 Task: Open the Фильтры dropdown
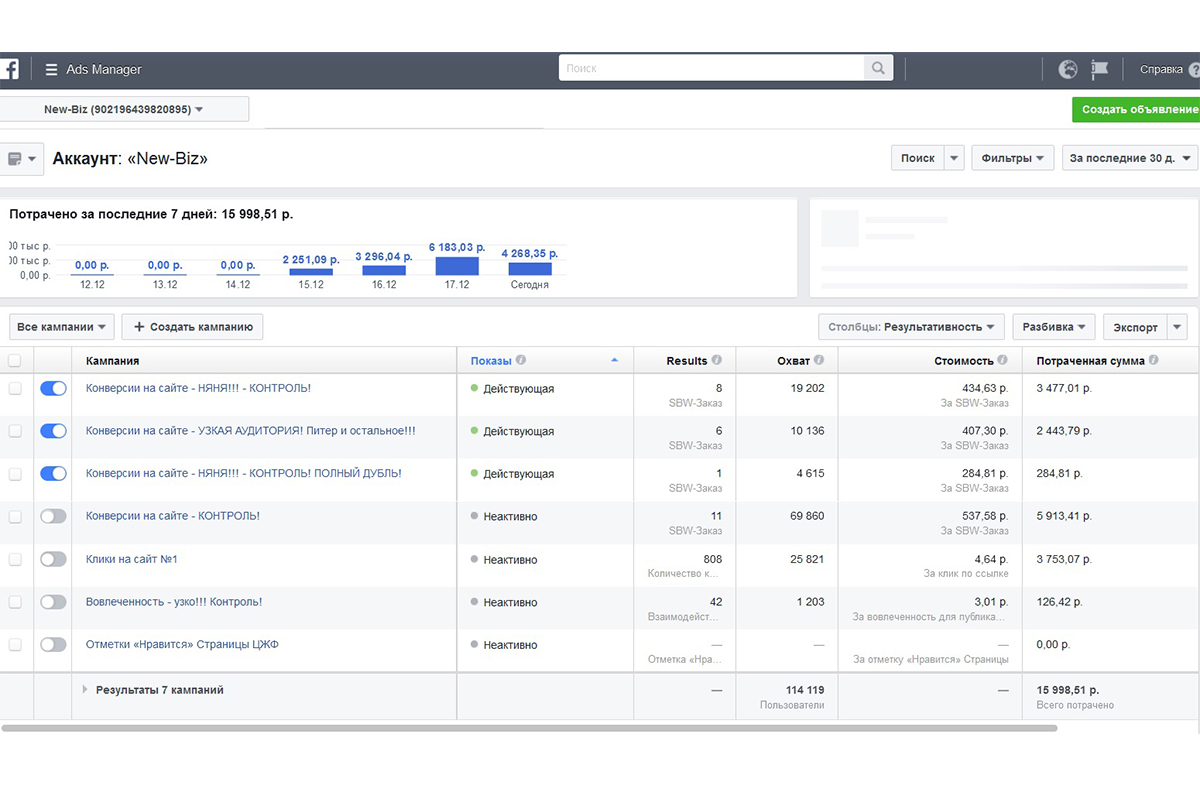[1012, 158]
